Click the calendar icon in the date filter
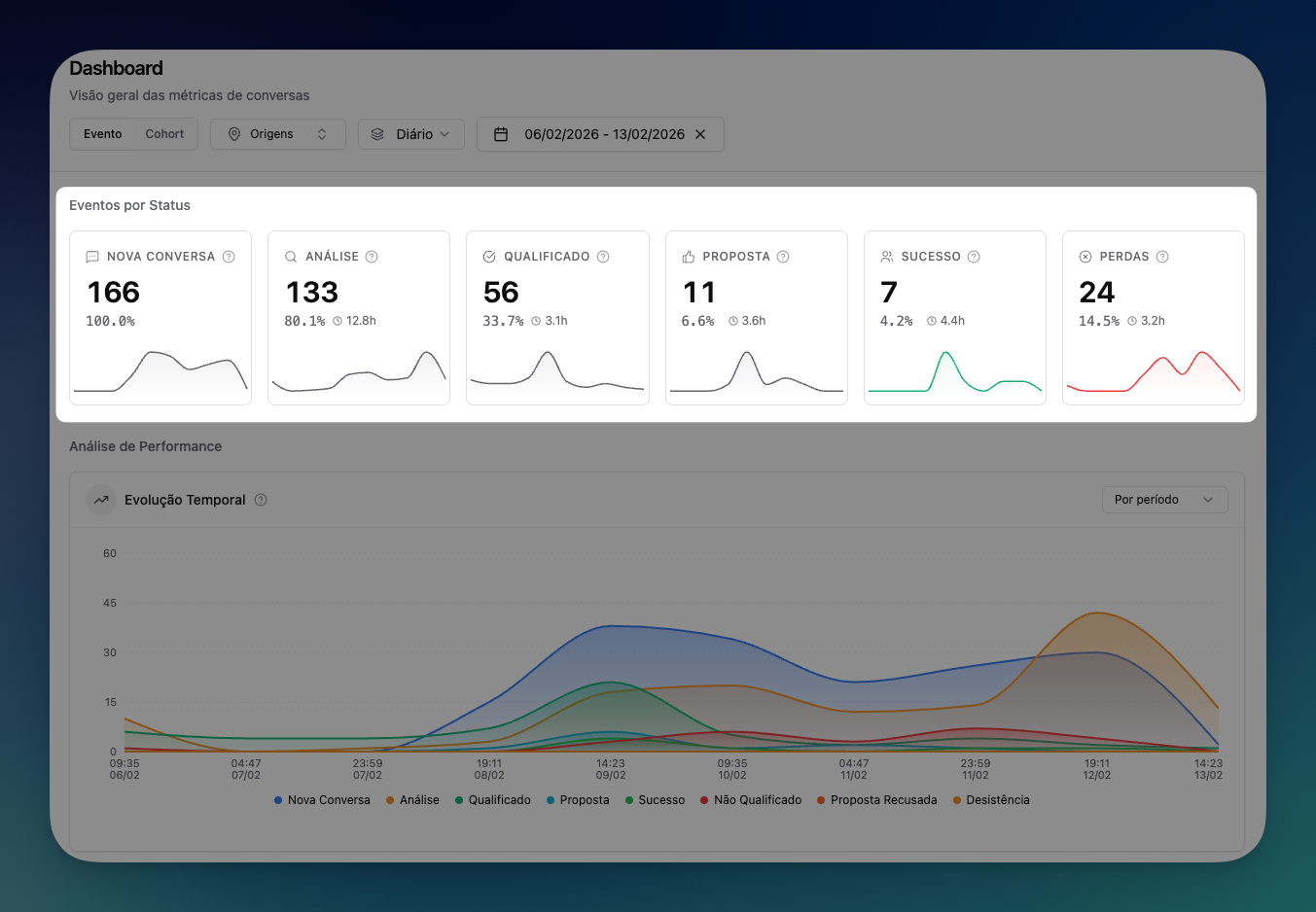This screenshot has width=1316, height=912. click(x=501, y=134)
